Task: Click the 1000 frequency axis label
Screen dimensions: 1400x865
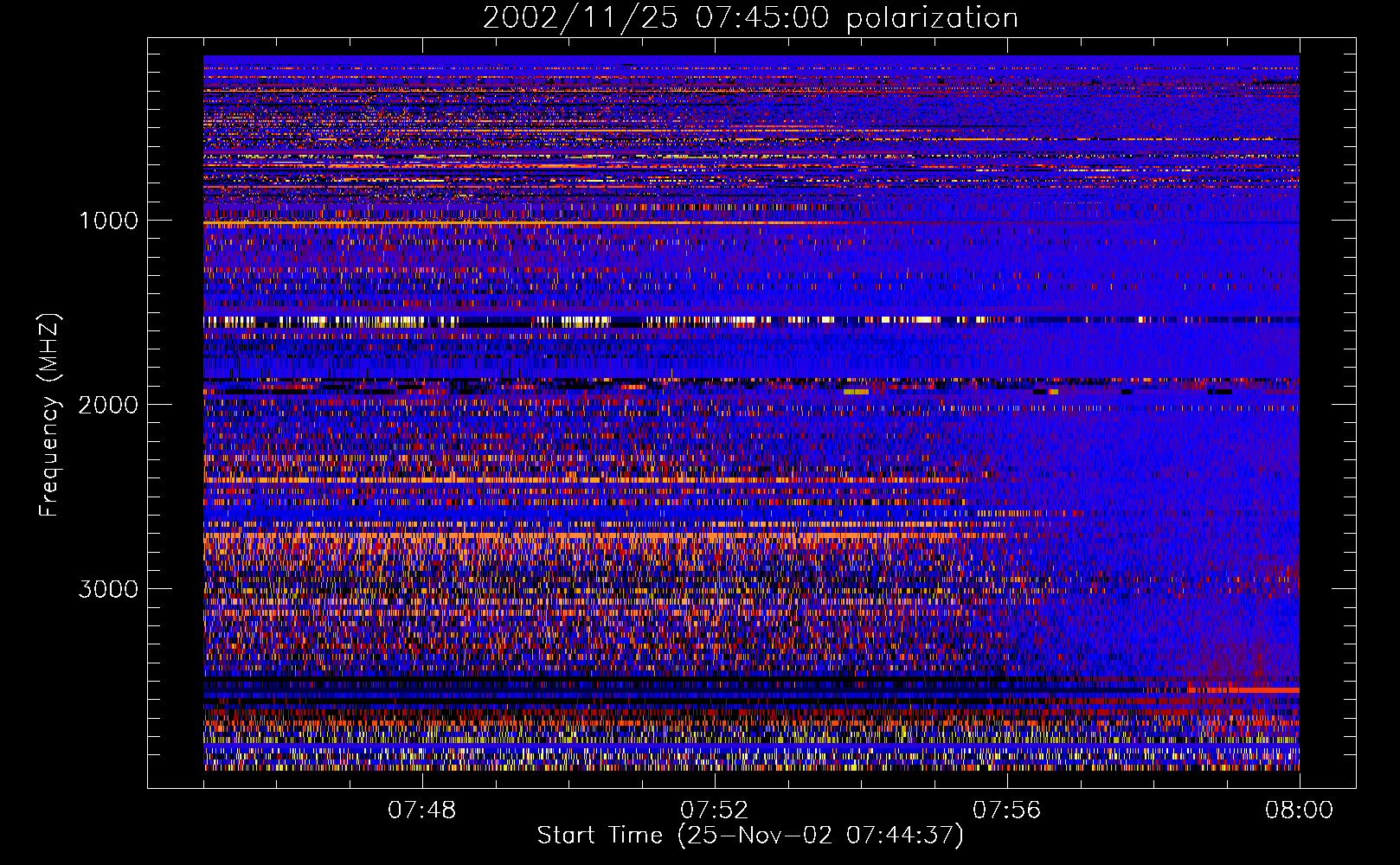Action: pyautogui.click(x=108, y=221)
